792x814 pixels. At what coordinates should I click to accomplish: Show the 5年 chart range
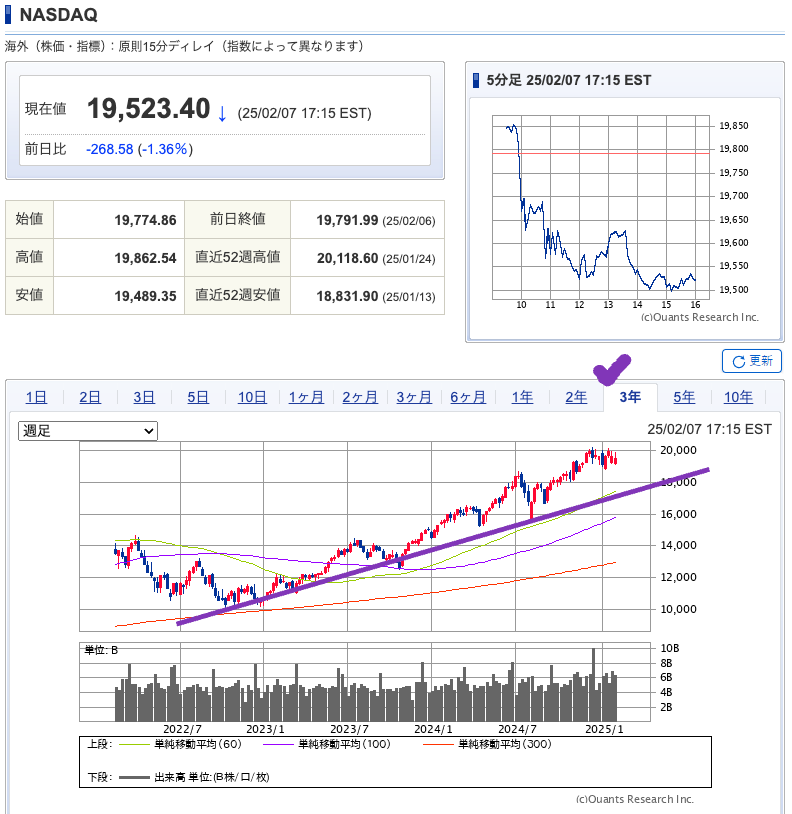click(684, 397)
